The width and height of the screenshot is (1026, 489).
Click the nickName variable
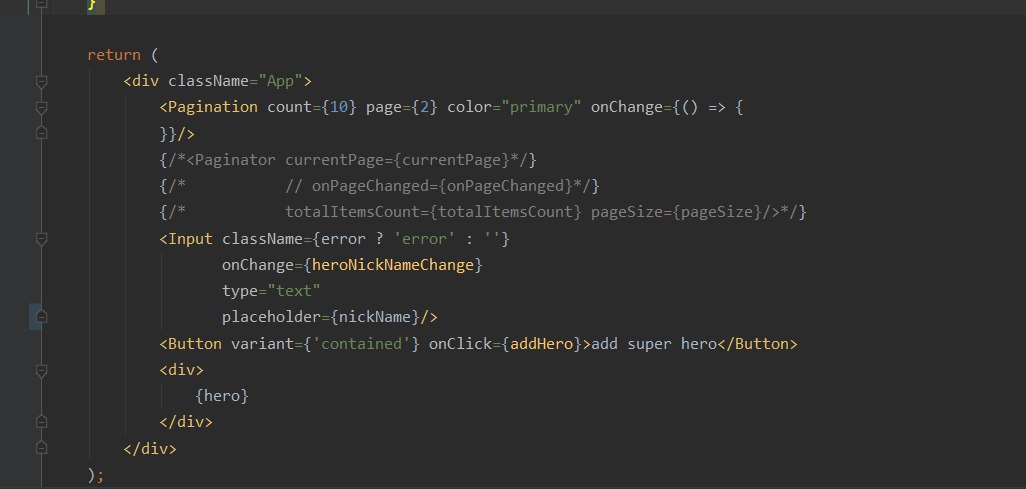tap(374, 317)
